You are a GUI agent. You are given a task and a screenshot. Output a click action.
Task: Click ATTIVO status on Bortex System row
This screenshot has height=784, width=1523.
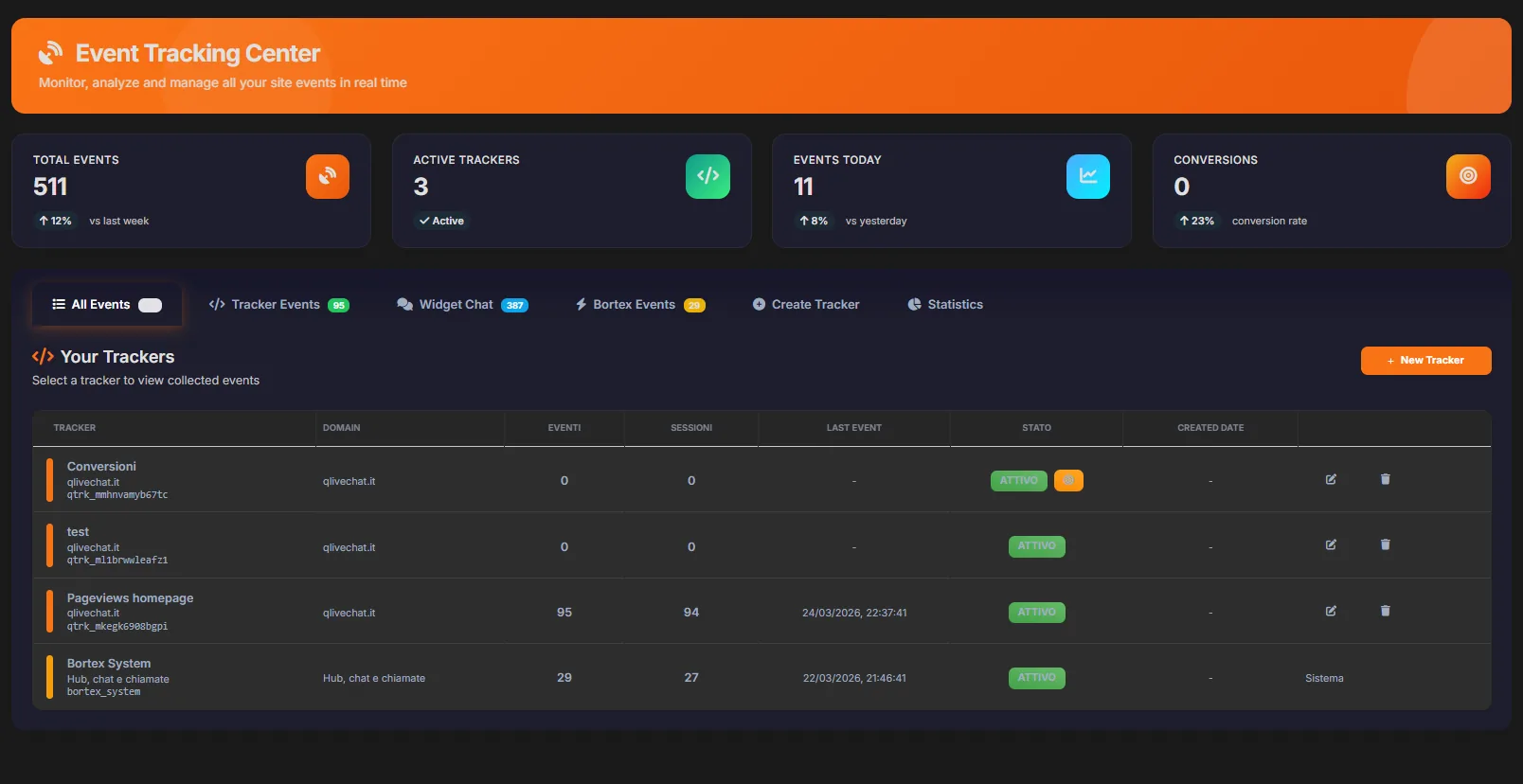(x=1036, y=678)
